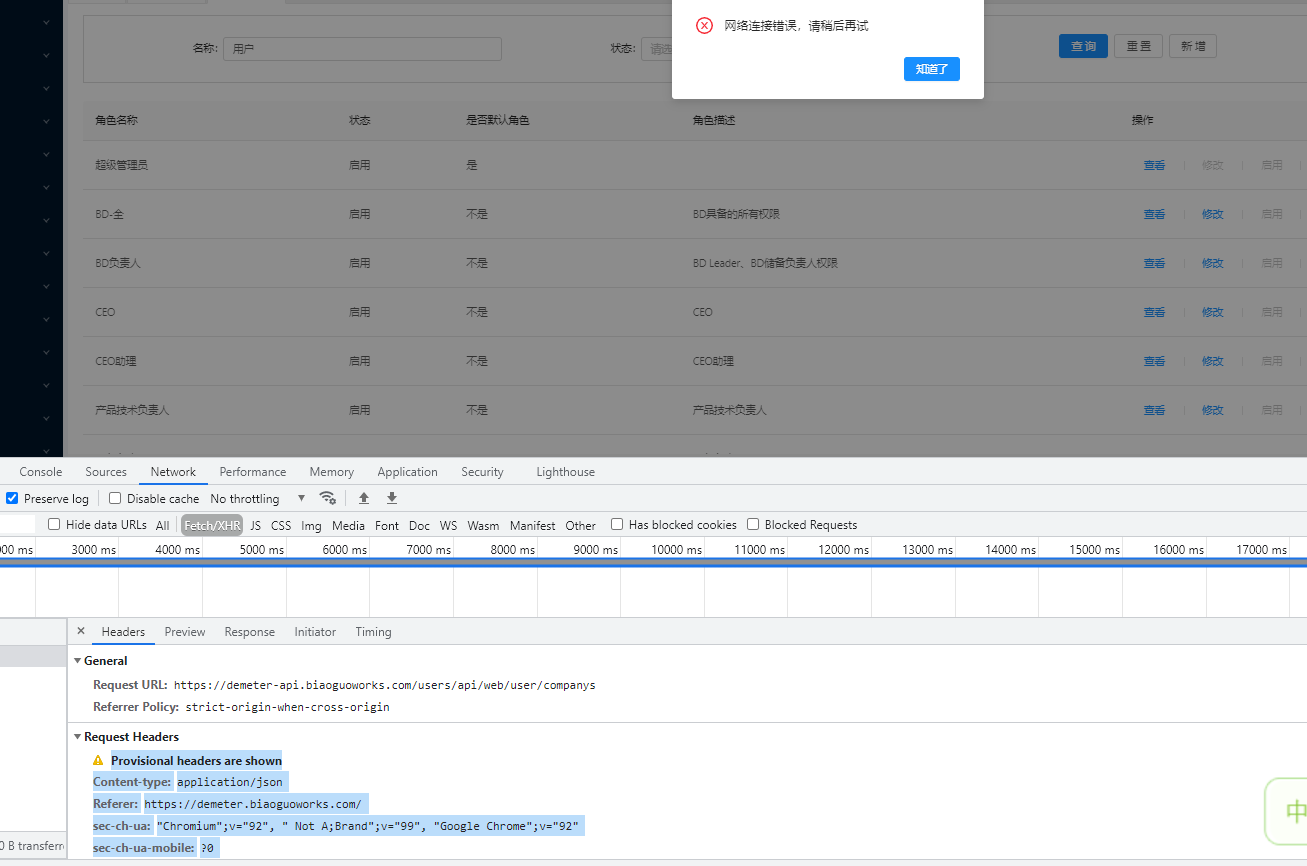
Task: Open the network conditions icon
Action: pyautogui.click(x=327, y=498)
